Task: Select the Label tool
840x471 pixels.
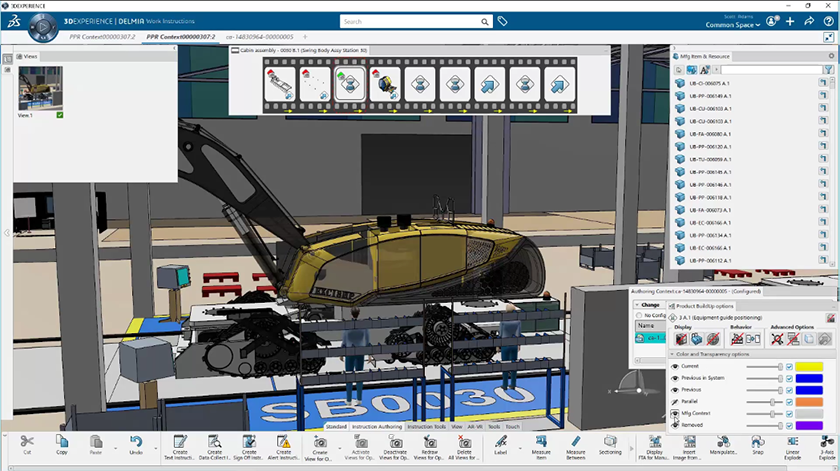Action: [500, 445]
